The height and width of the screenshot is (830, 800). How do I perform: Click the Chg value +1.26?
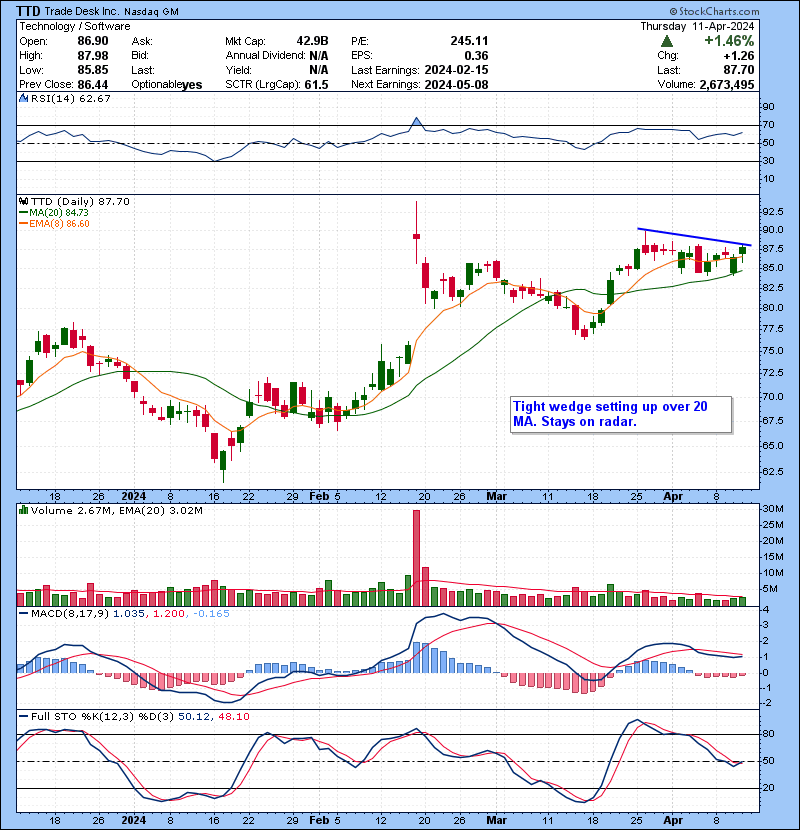(739, 56)
